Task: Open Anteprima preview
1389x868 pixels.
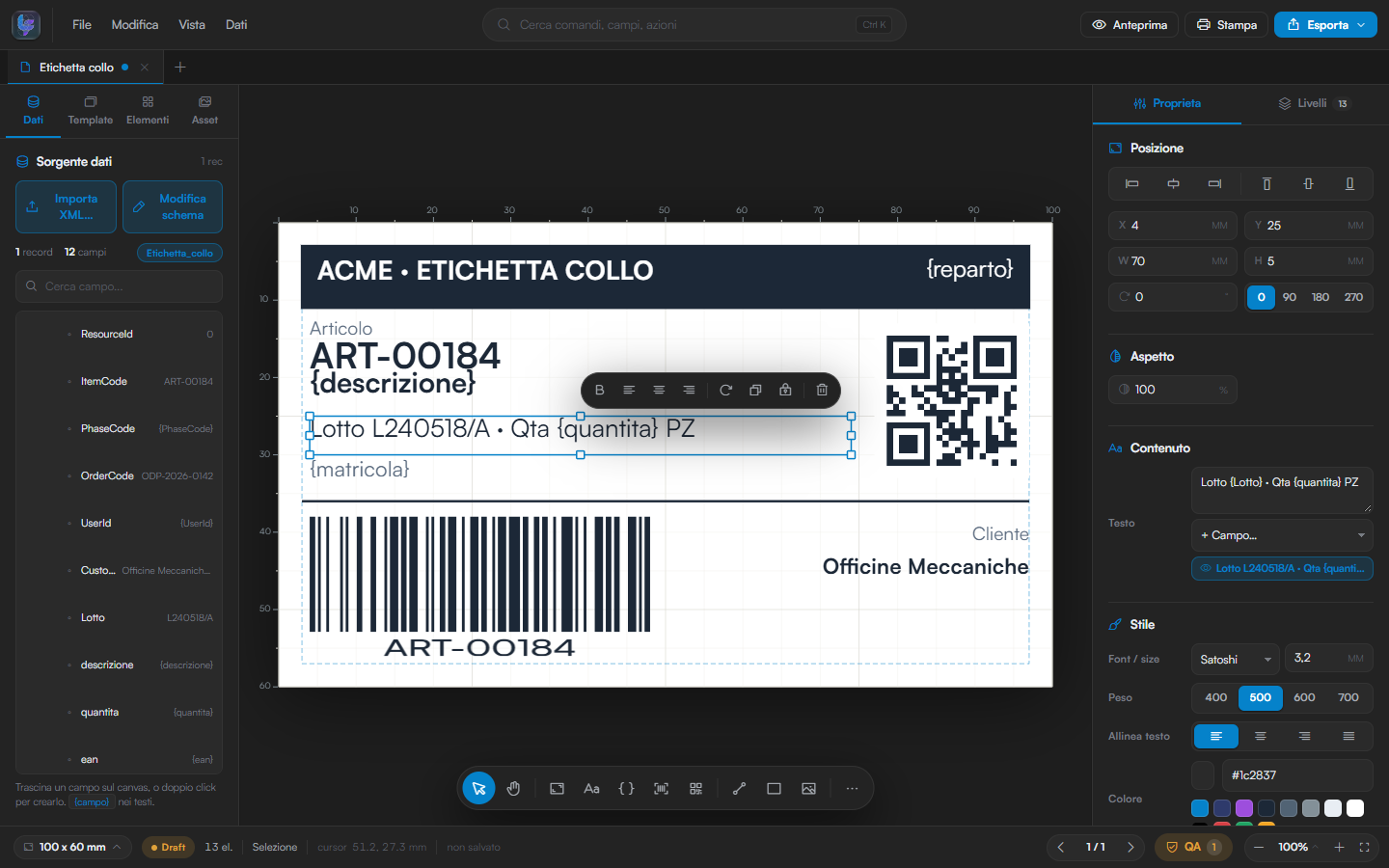Action: [x=1130, y=25]
